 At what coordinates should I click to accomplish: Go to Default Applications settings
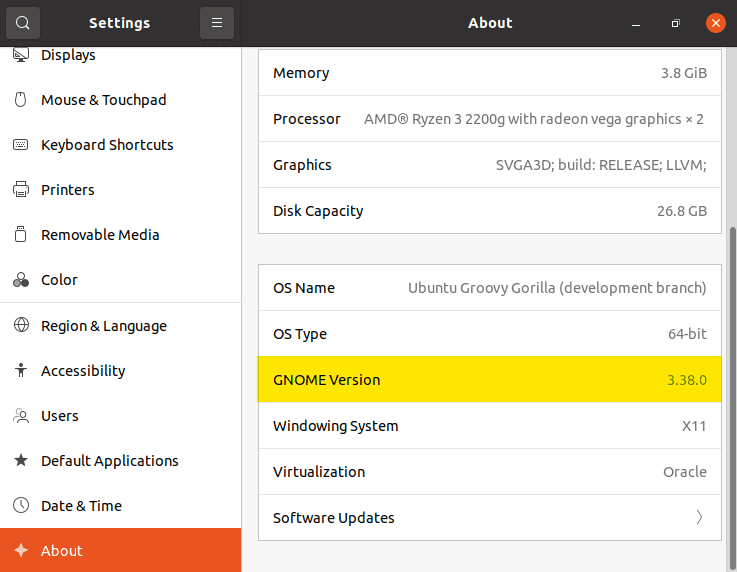coord(120,461)
